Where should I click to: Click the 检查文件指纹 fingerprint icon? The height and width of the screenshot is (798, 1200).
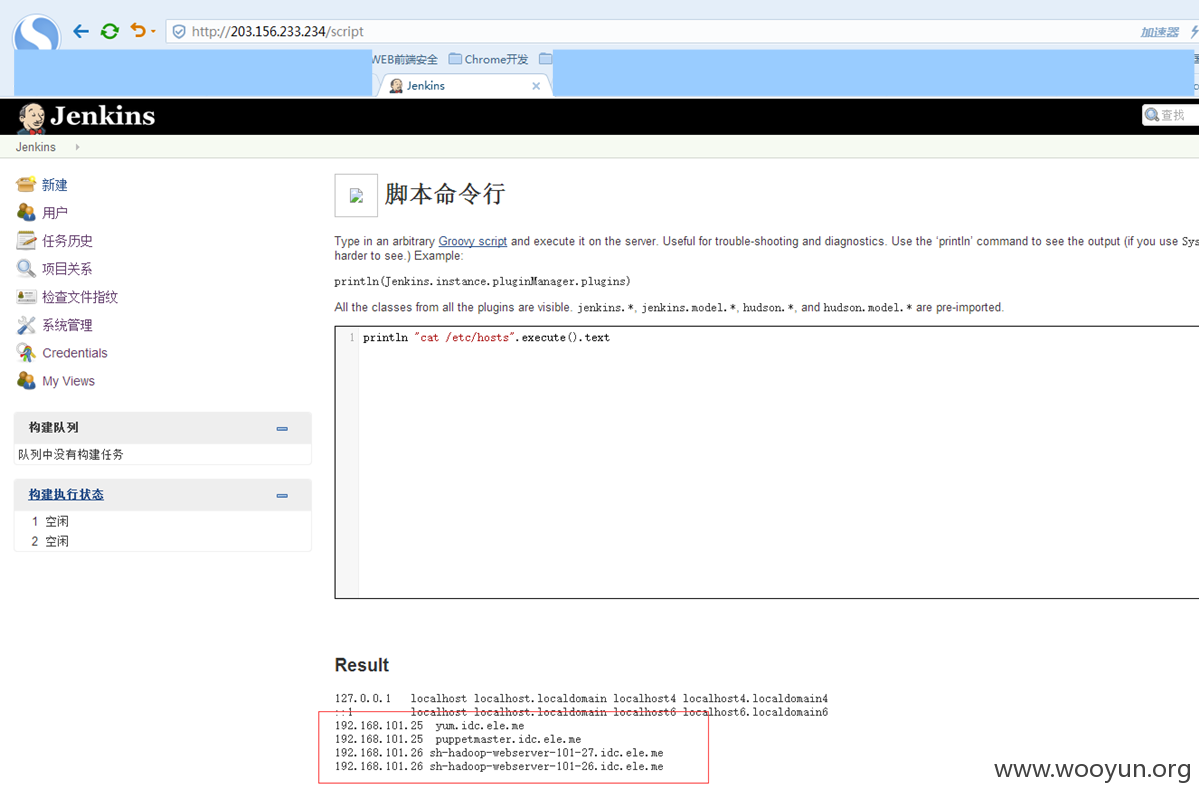coord(26,296)
